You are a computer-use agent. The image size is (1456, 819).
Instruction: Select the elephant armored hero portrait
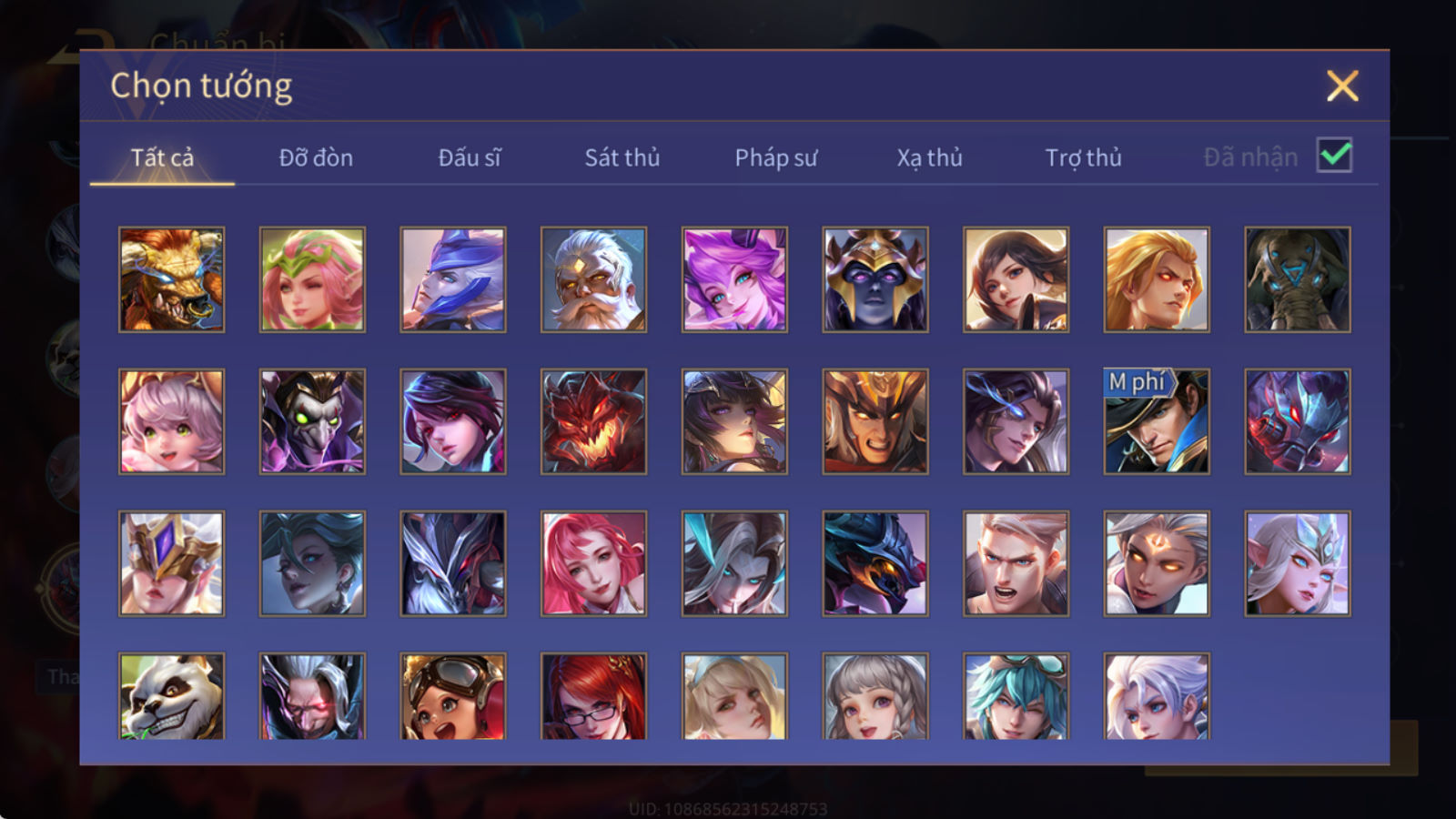click(x=1298, y=279)
